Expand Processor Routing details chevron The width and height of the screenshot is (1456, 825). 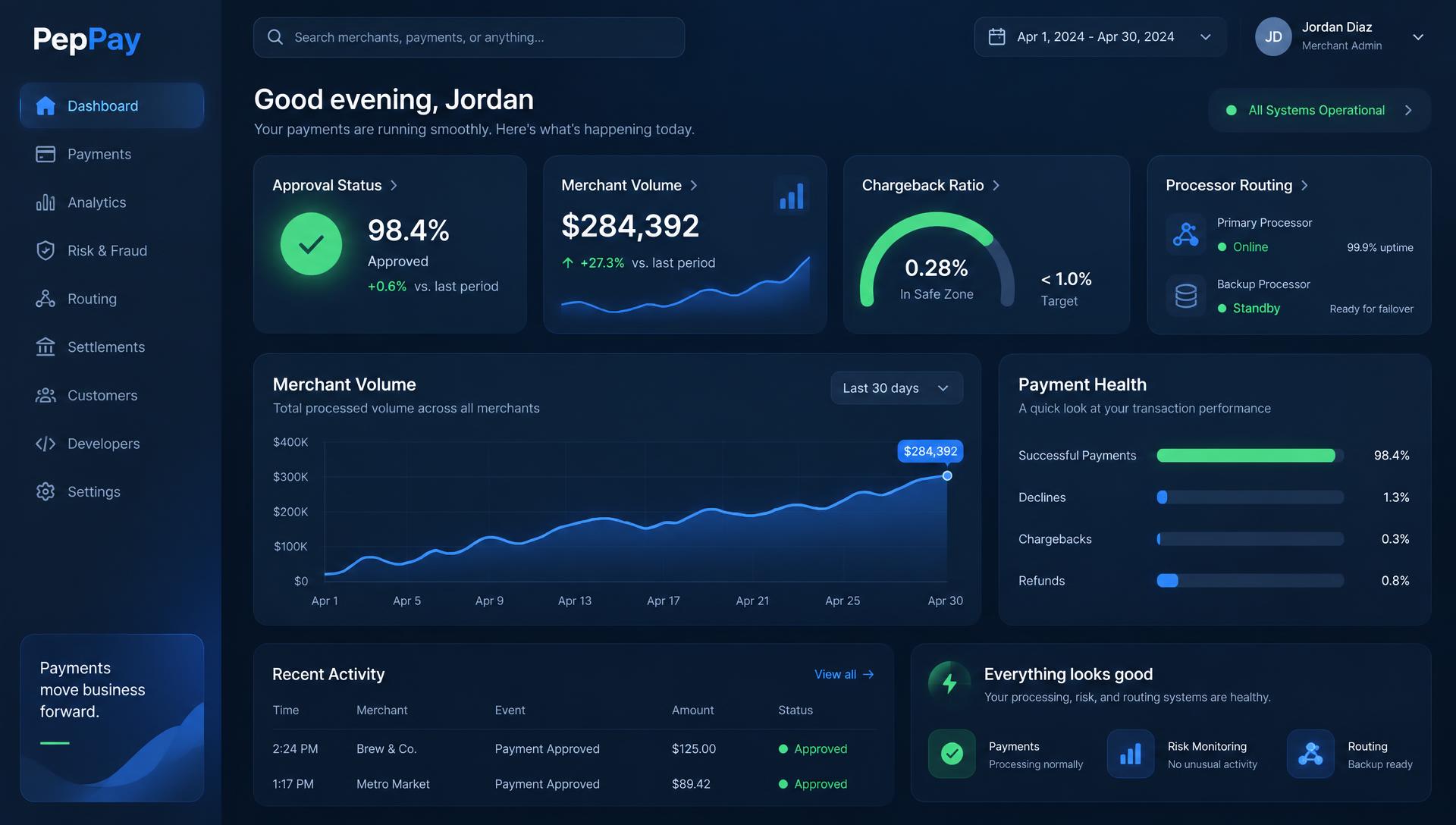[x=1304, y=185]
